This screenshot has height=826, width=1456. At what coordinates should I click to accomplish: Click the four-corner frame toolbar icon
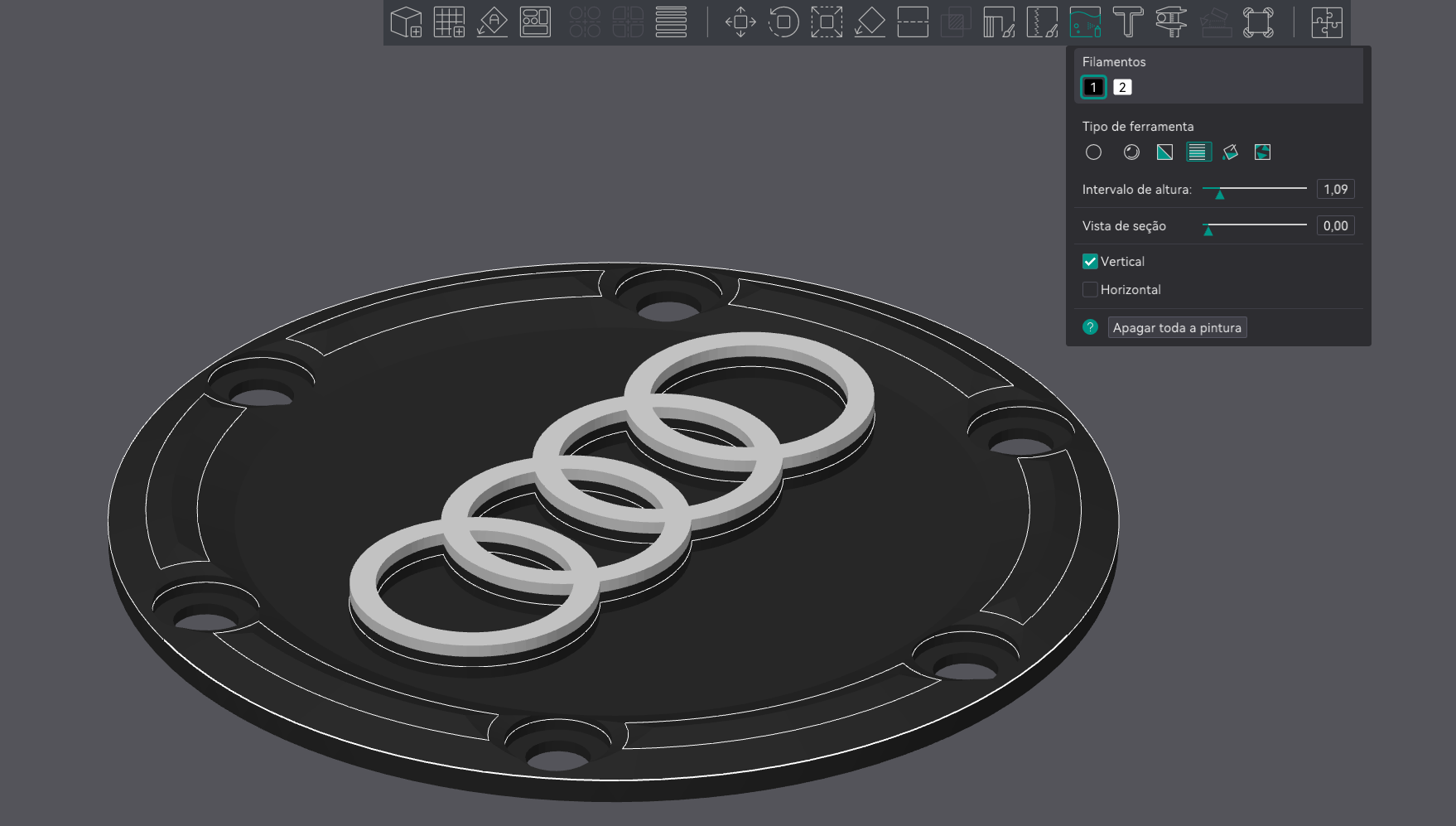pyautogui.click(x=1258, y=22)
